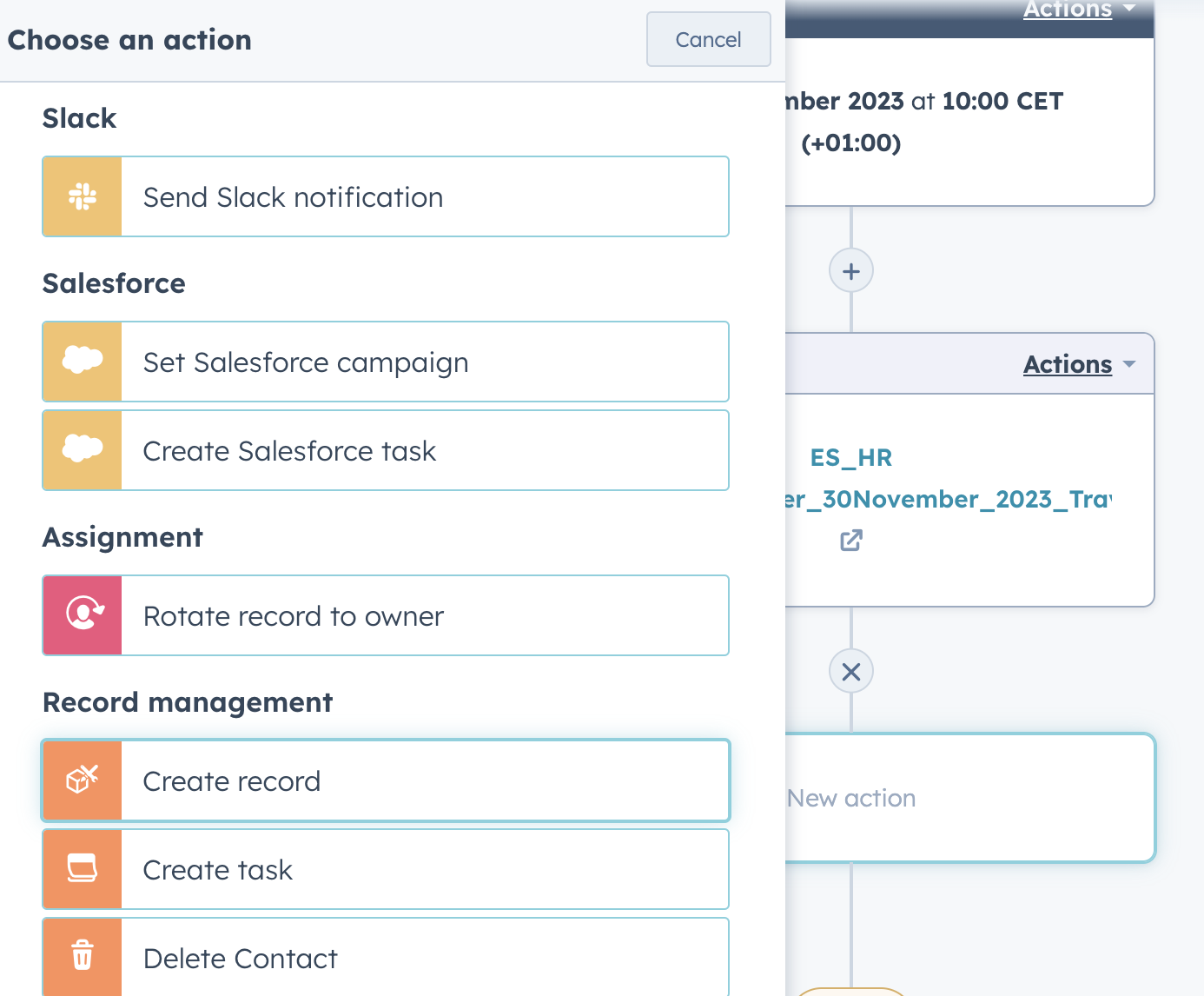Click the trash icon on Delete Contact
1204x996 pixels.
[x=82, y=956]
